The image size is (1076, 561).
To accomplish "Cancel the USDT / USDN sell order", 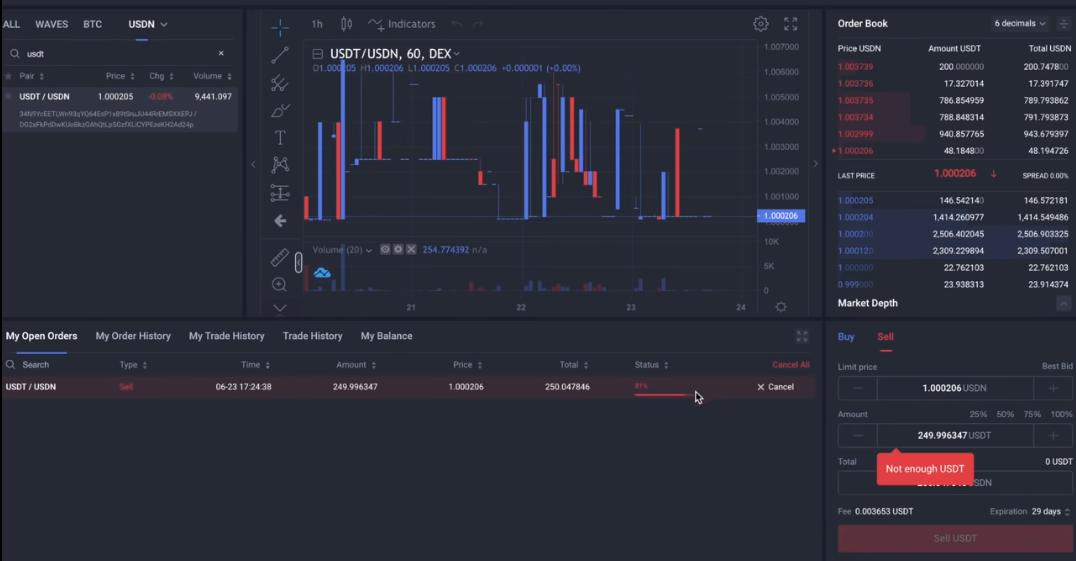I will pyautogui.click(x=775, y=387).
